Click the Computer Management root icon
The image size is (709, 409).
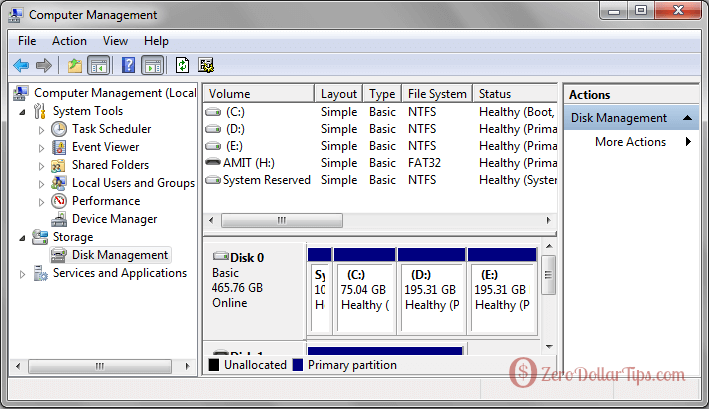pos(21,93)
